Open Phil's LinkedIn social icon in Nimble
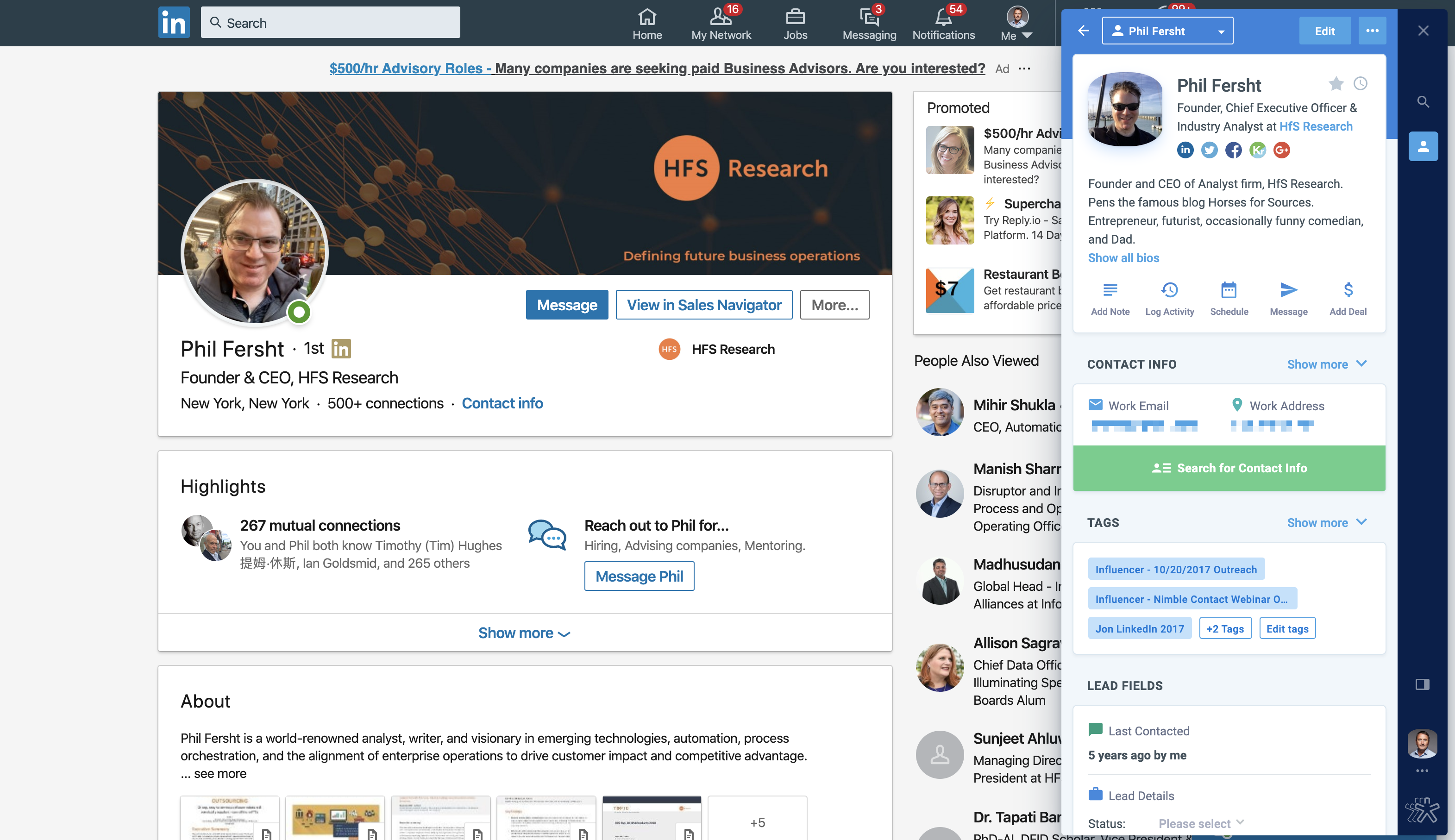The image size is (1455, 840). 1185,150
